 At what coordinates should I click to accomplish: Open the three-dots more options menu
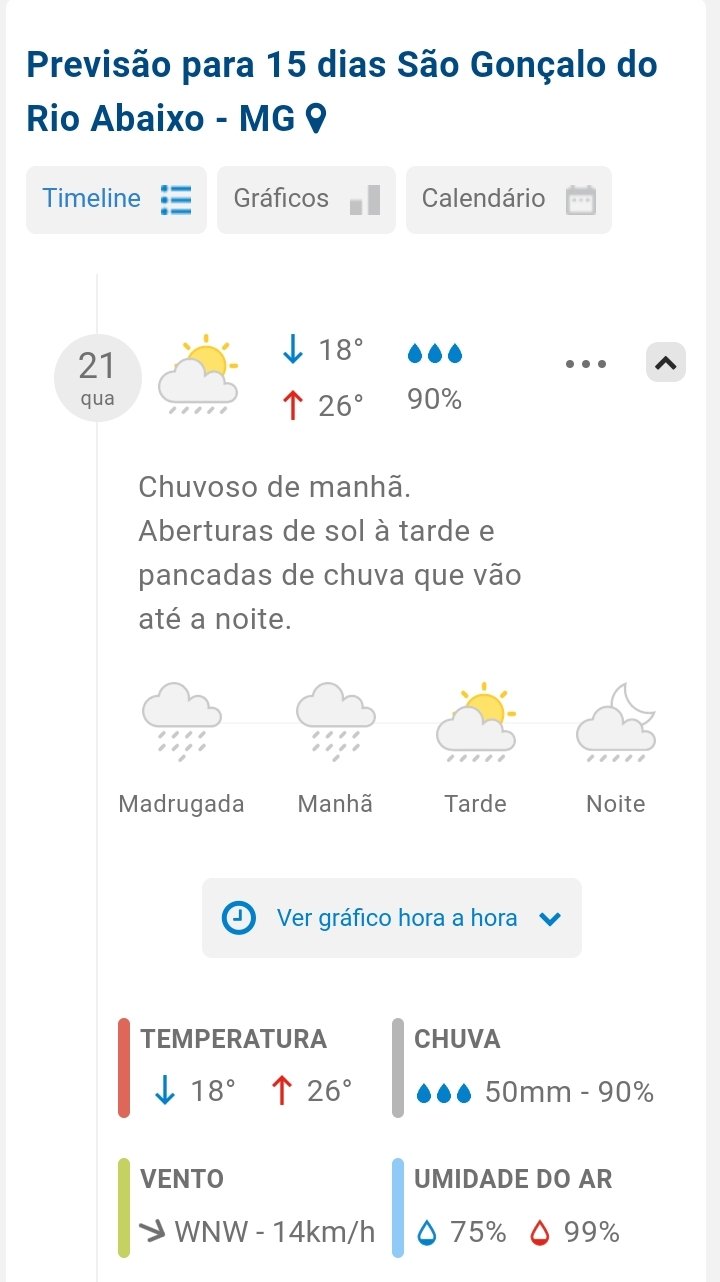point(586,364)
